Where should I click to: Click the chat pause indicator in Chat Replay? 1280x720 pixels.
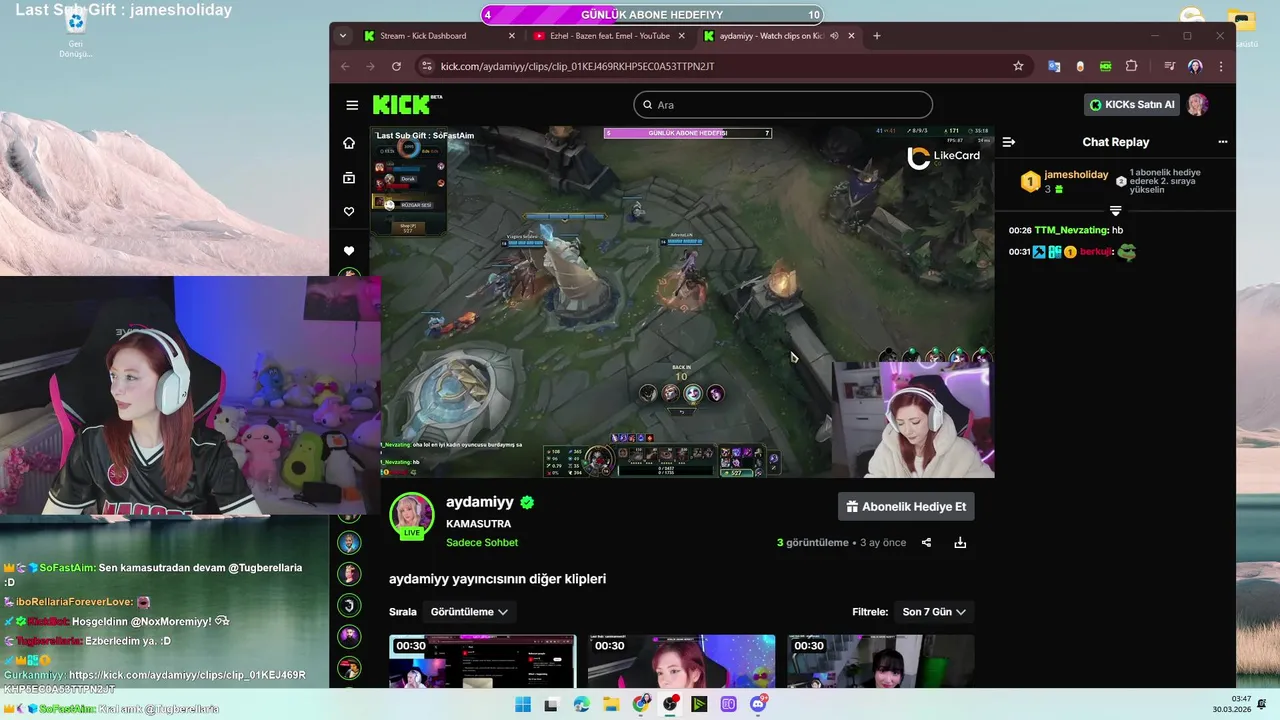(1115, 211)
